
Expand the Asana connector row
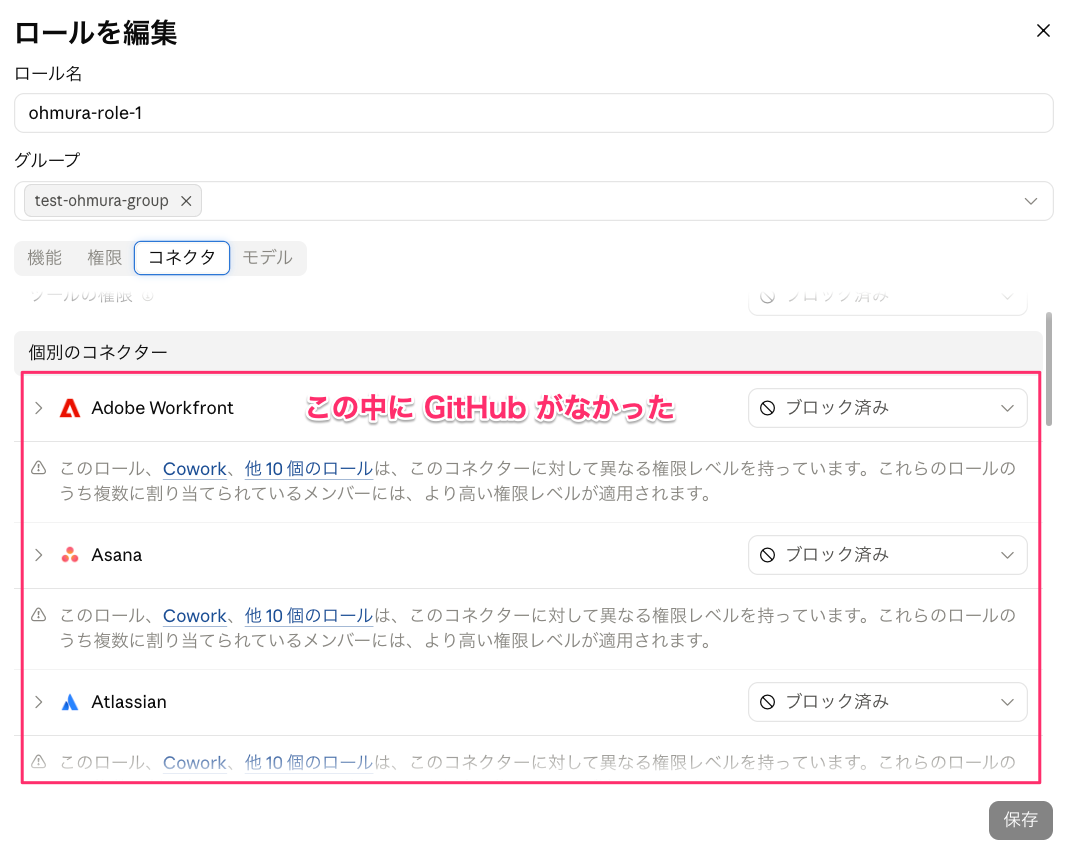(x=39, y=555)
